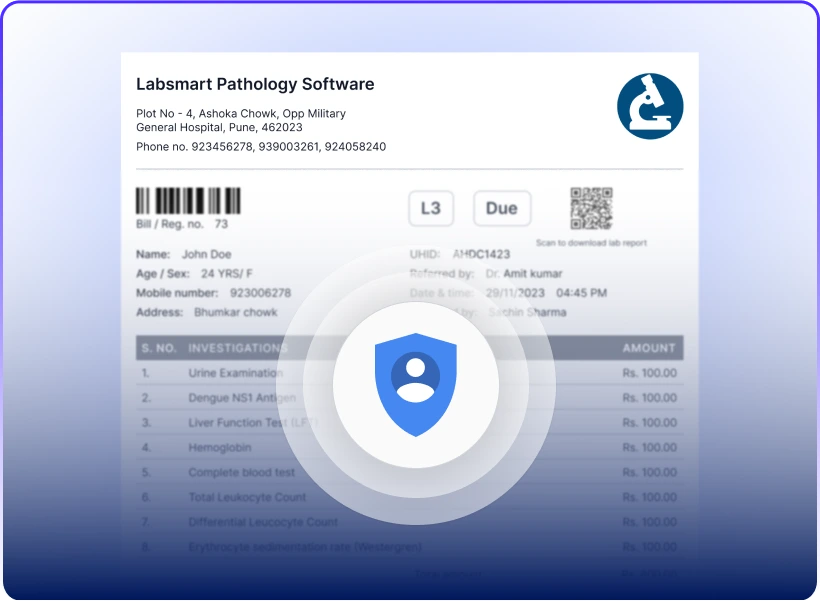Click the UHID value AHDC1423
820x601 pixels.
tap(481, 254)
